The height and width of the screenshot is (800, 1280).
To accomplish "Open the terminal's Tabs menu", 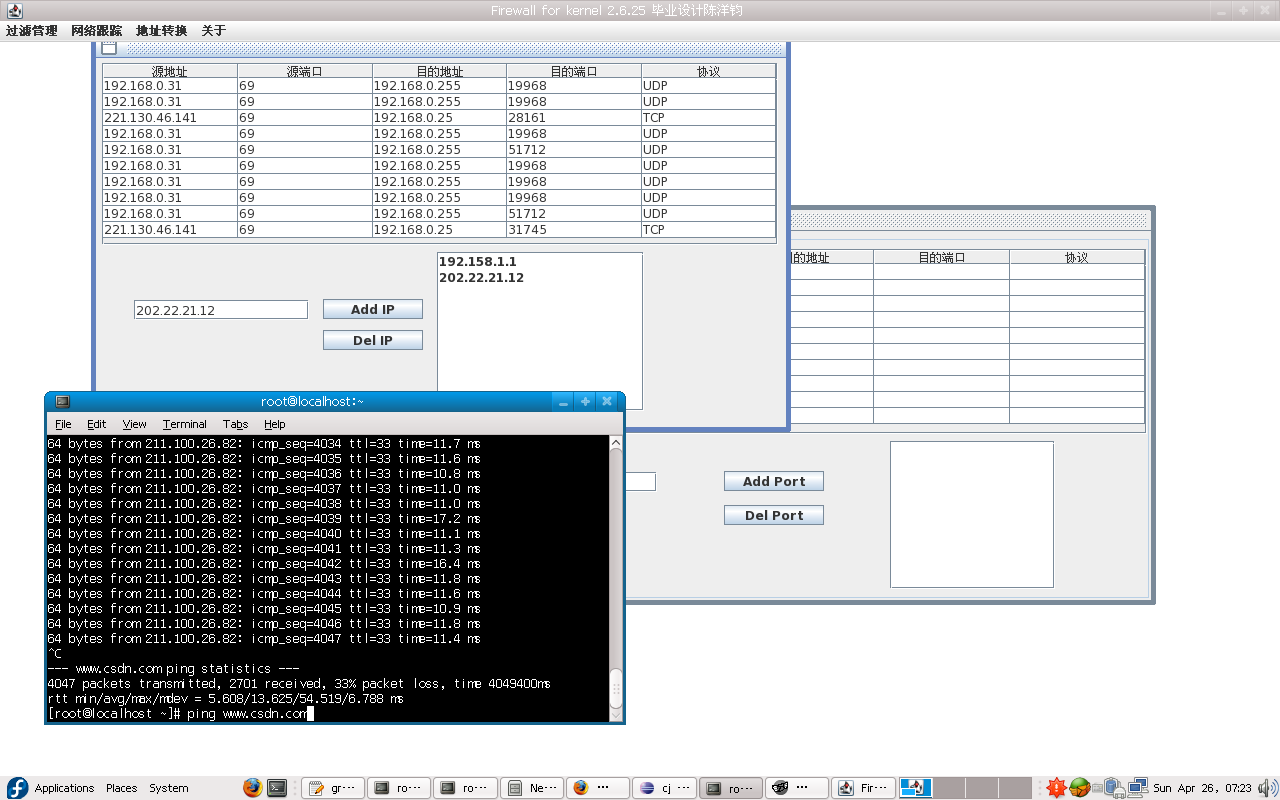I will click(235, 424).
